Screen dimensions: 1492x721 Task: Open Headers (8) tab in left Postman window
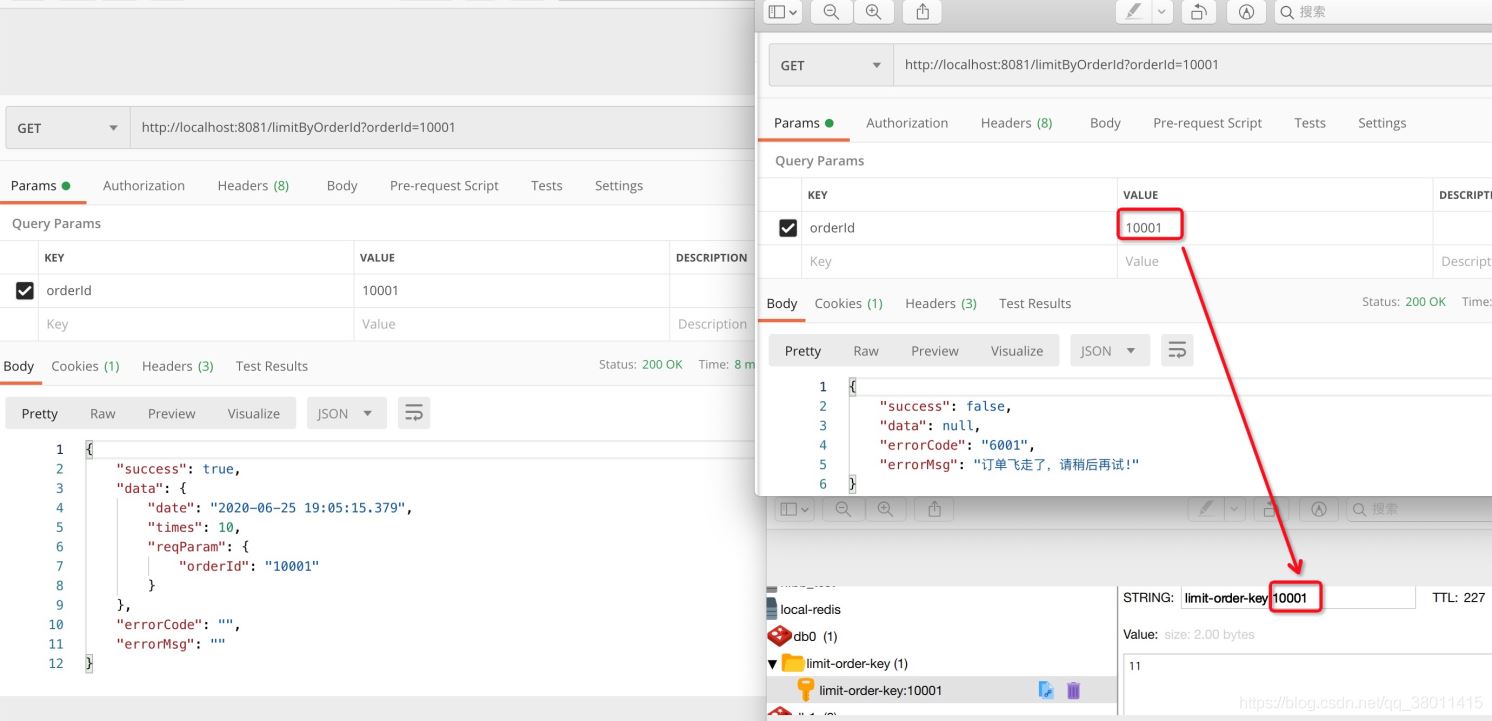click(253, 185)
